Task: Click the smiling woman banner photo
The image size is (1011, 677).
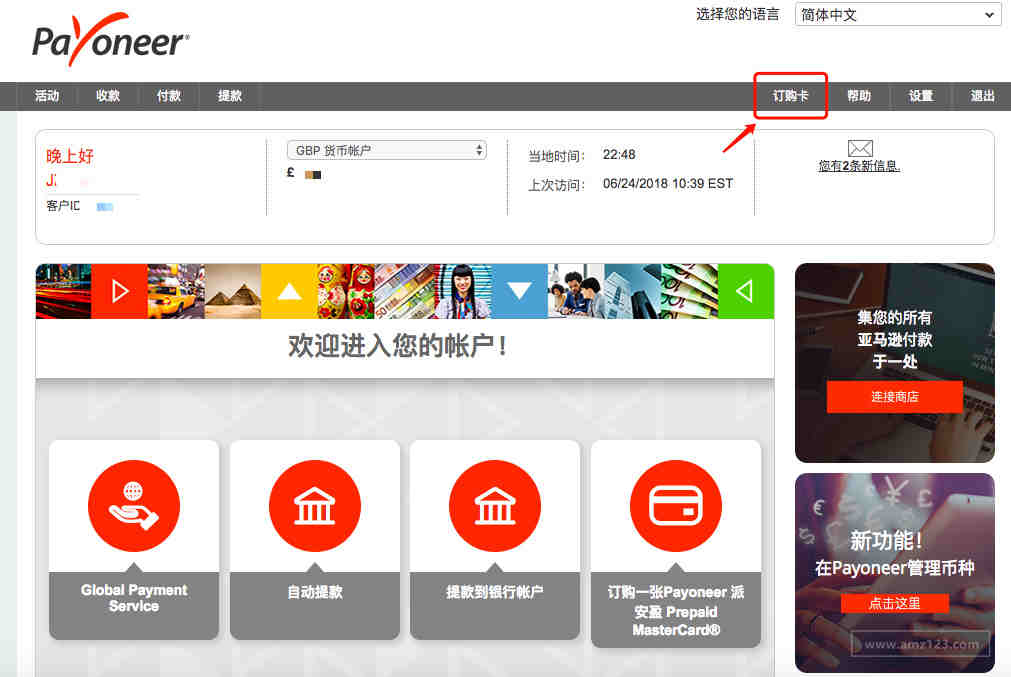Action: (x=464, y=291)
